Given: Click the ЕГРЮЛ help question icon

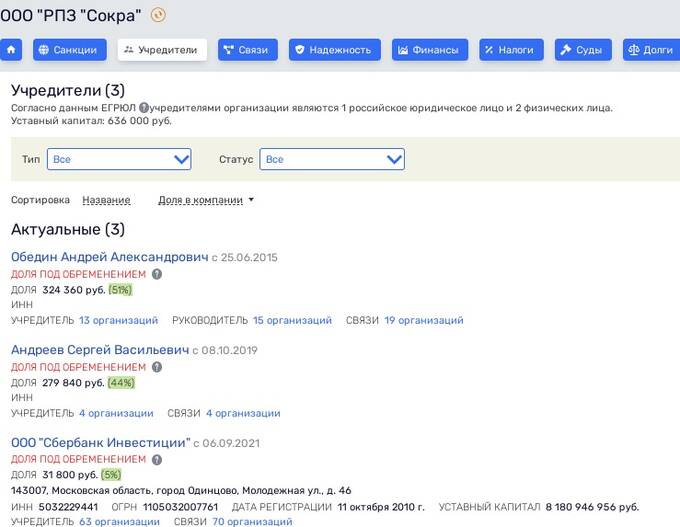Looking at the screenshot, I should pyautogui.click(x=144, y=108).
